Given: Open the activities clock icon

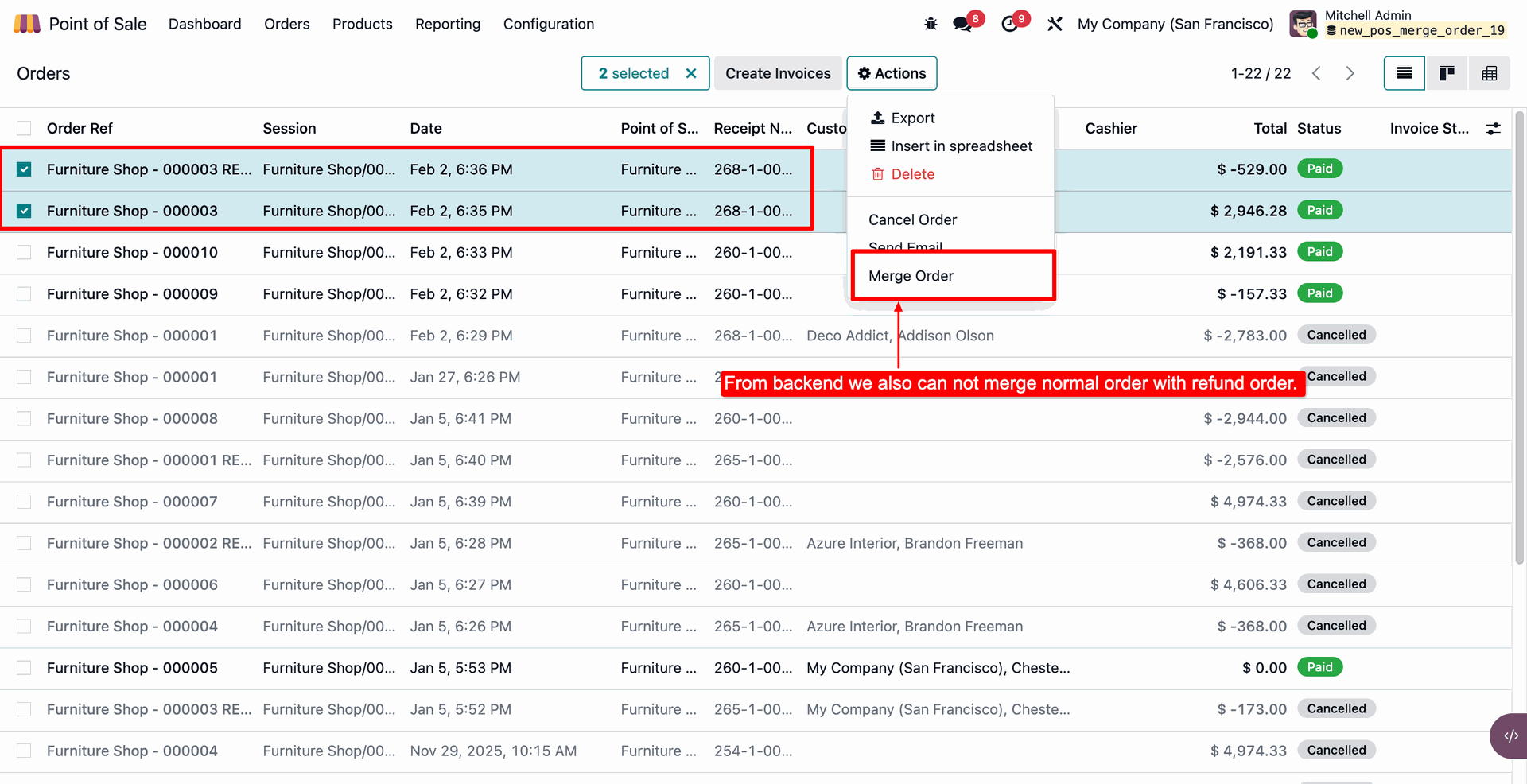Looking at the screenshot, I should click(1009, 24).
